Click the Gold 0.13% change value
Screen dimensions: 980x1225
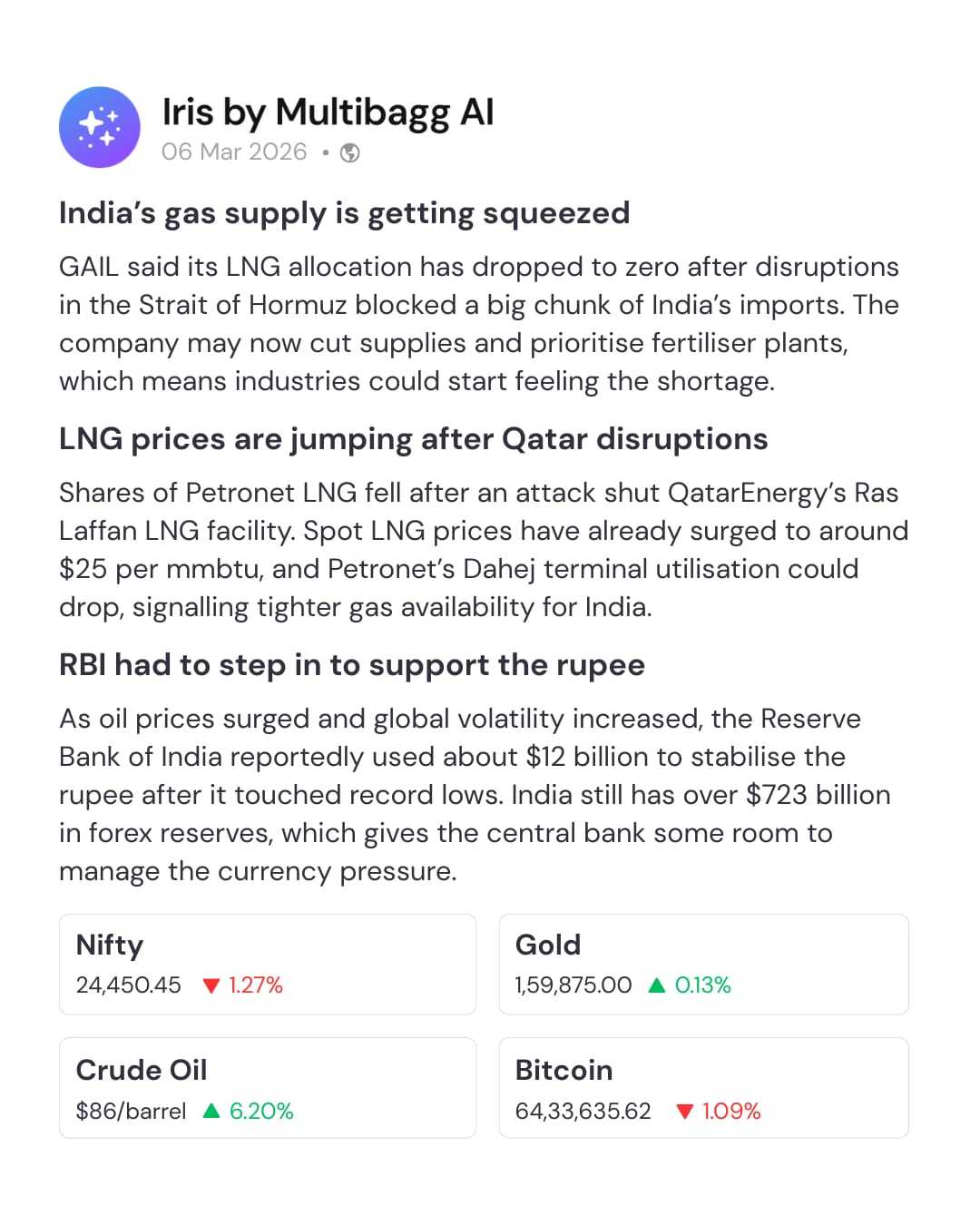[x=703, y=985]
